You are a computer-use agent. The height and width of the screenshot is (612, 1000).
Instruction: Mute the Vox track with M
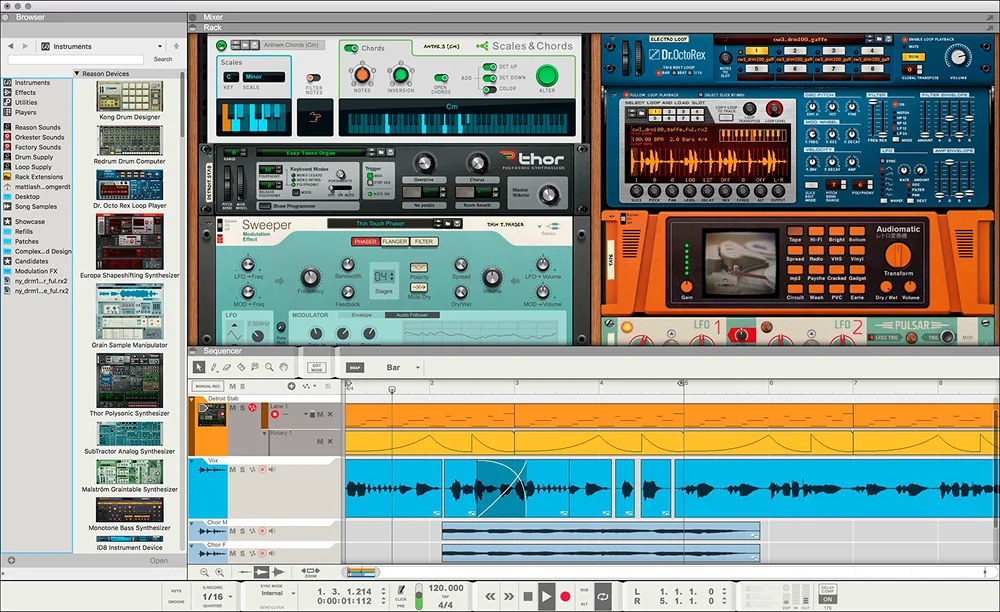coord(233,470)
